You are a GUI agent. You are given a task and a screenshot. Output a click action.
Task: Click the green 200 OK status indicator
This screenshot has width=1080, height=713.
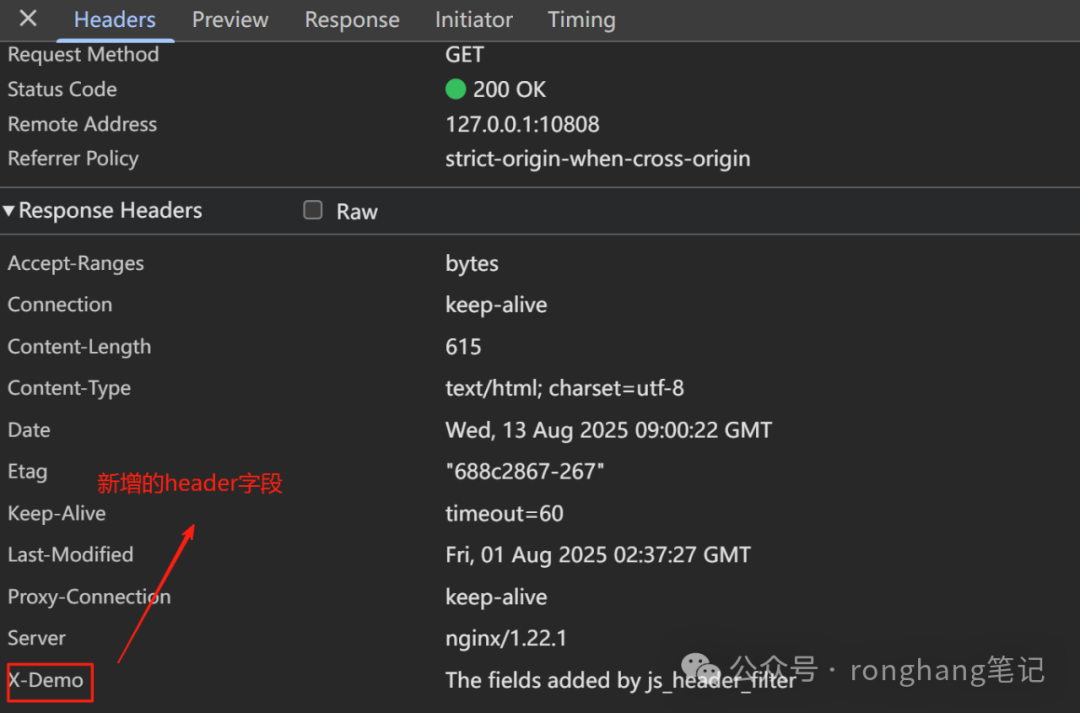tap(455, 89)
